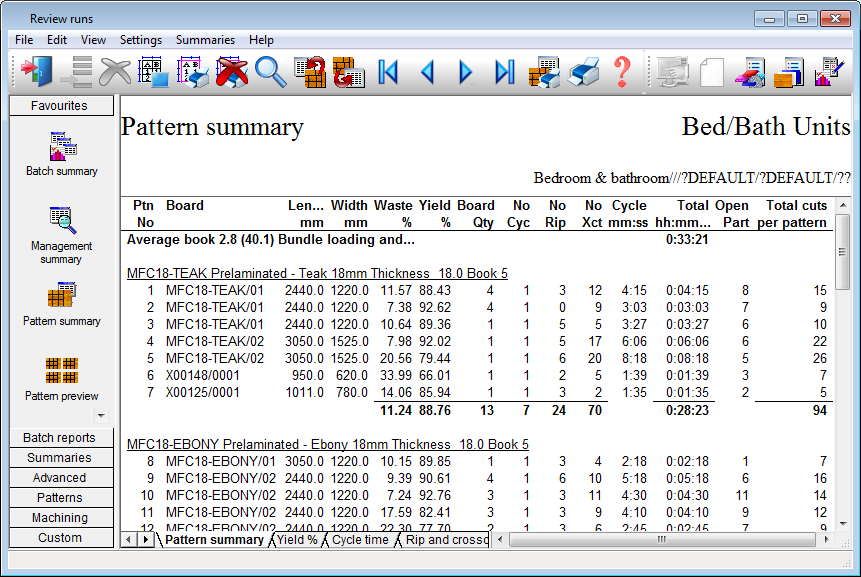Click the list with coloured parts and gear icon
Viewport: 861px width, 577px height.
coord(750,72)
